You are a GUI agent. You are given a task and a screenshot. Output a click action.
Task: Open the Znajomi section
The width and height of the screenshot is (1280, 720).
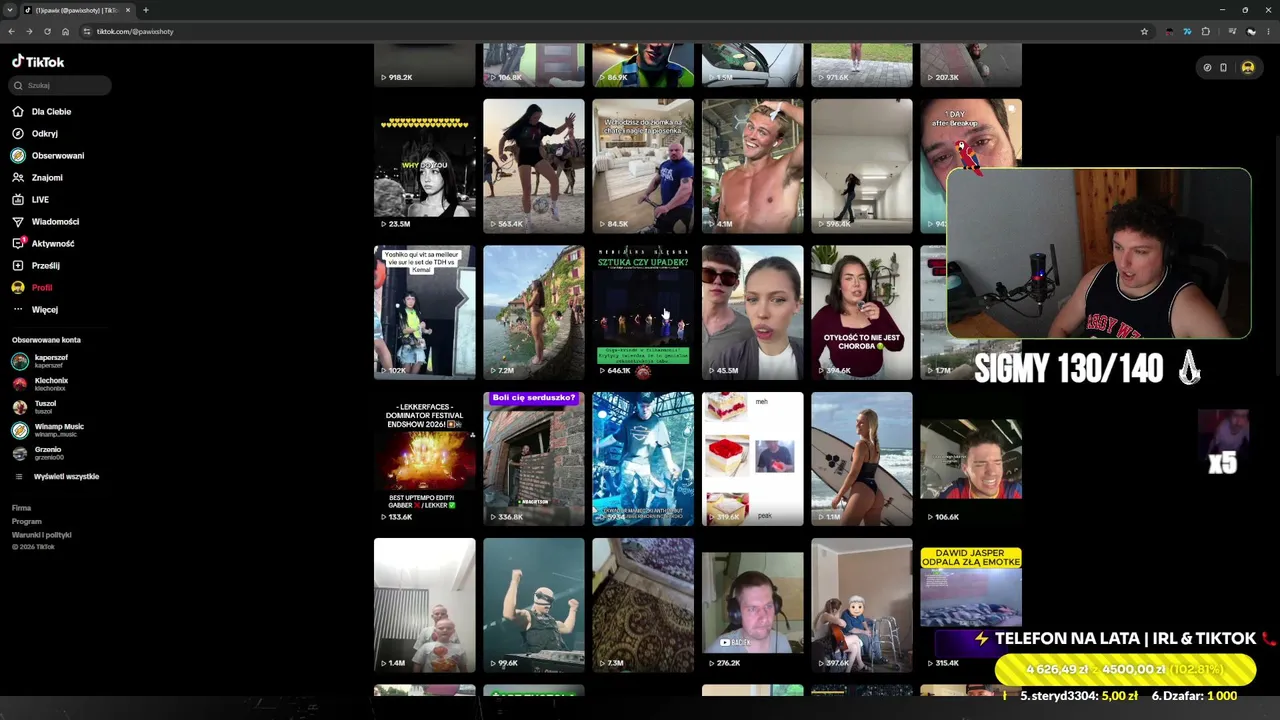(x=38, y=178)
